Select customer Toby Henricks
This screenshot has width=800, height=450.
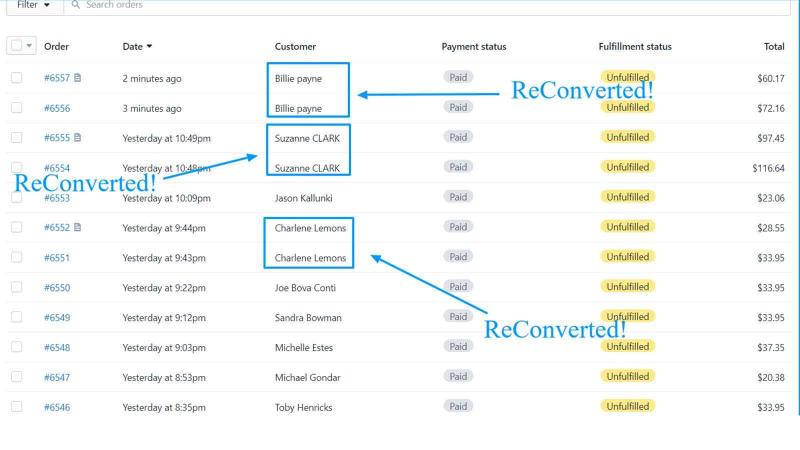tap(303, 407)
